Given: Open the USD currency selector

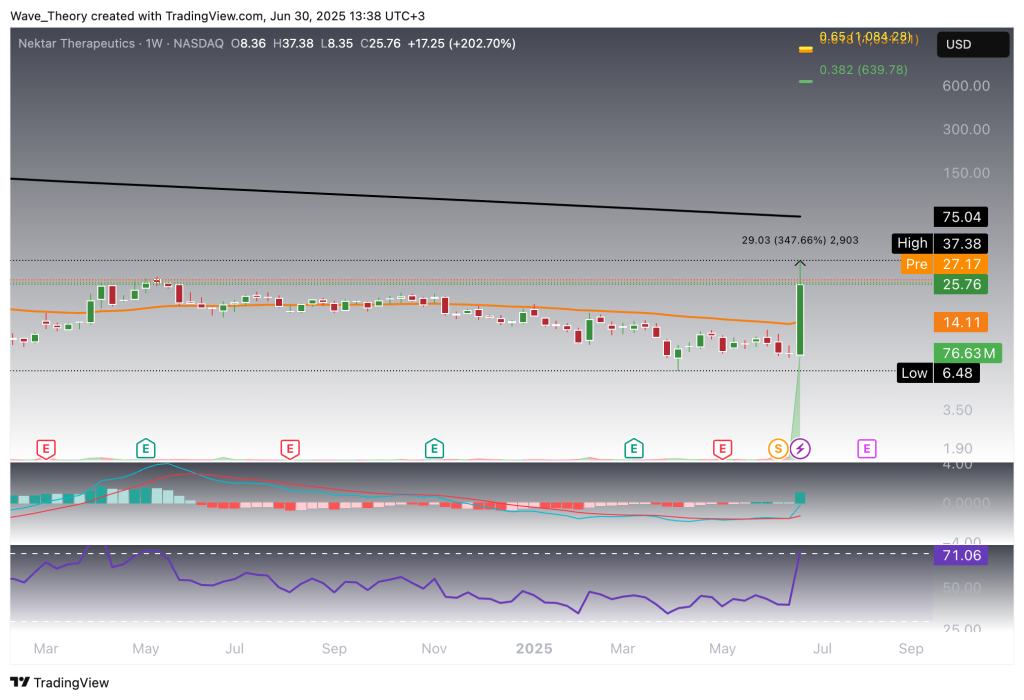Looking at the screenshot, I should pyautogui.click(x=973, y=44).
